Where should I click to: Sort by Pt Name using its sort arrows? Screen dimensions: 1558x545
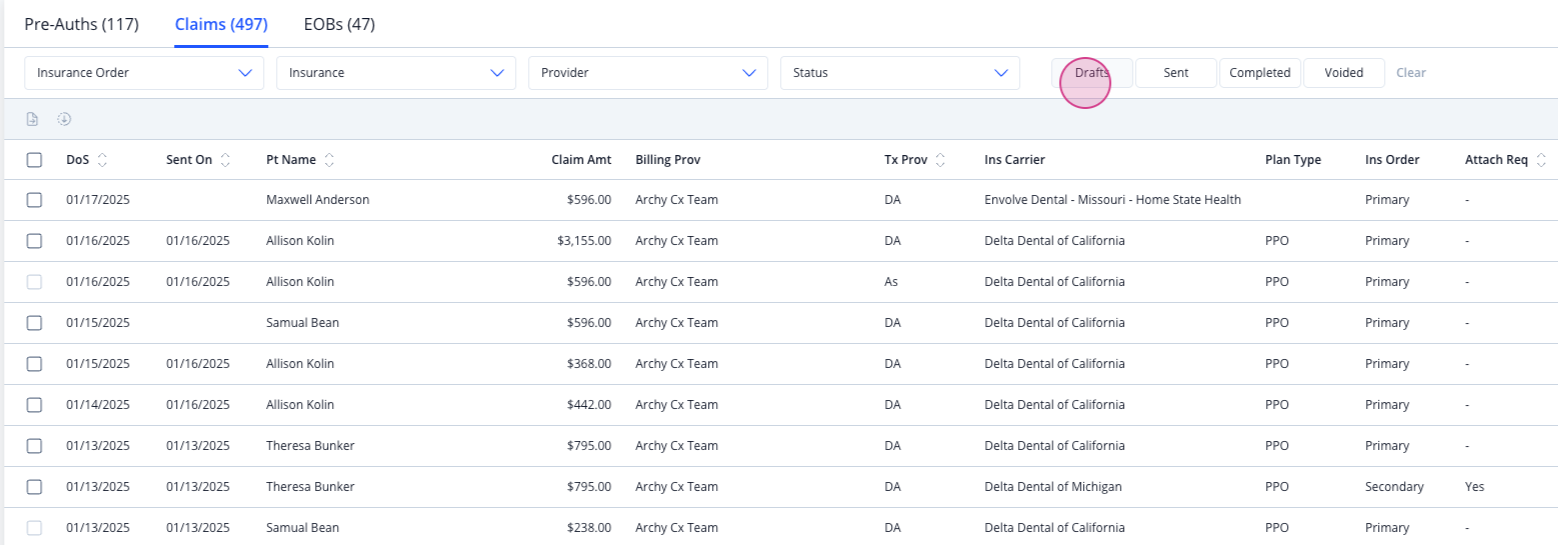(329, 160)
